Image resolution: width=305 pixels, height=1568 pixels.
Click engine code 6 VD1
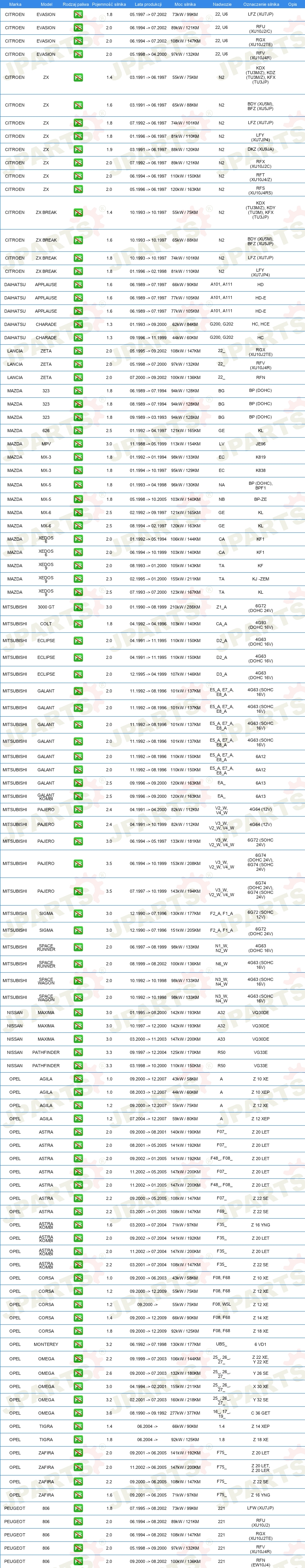261,1345
